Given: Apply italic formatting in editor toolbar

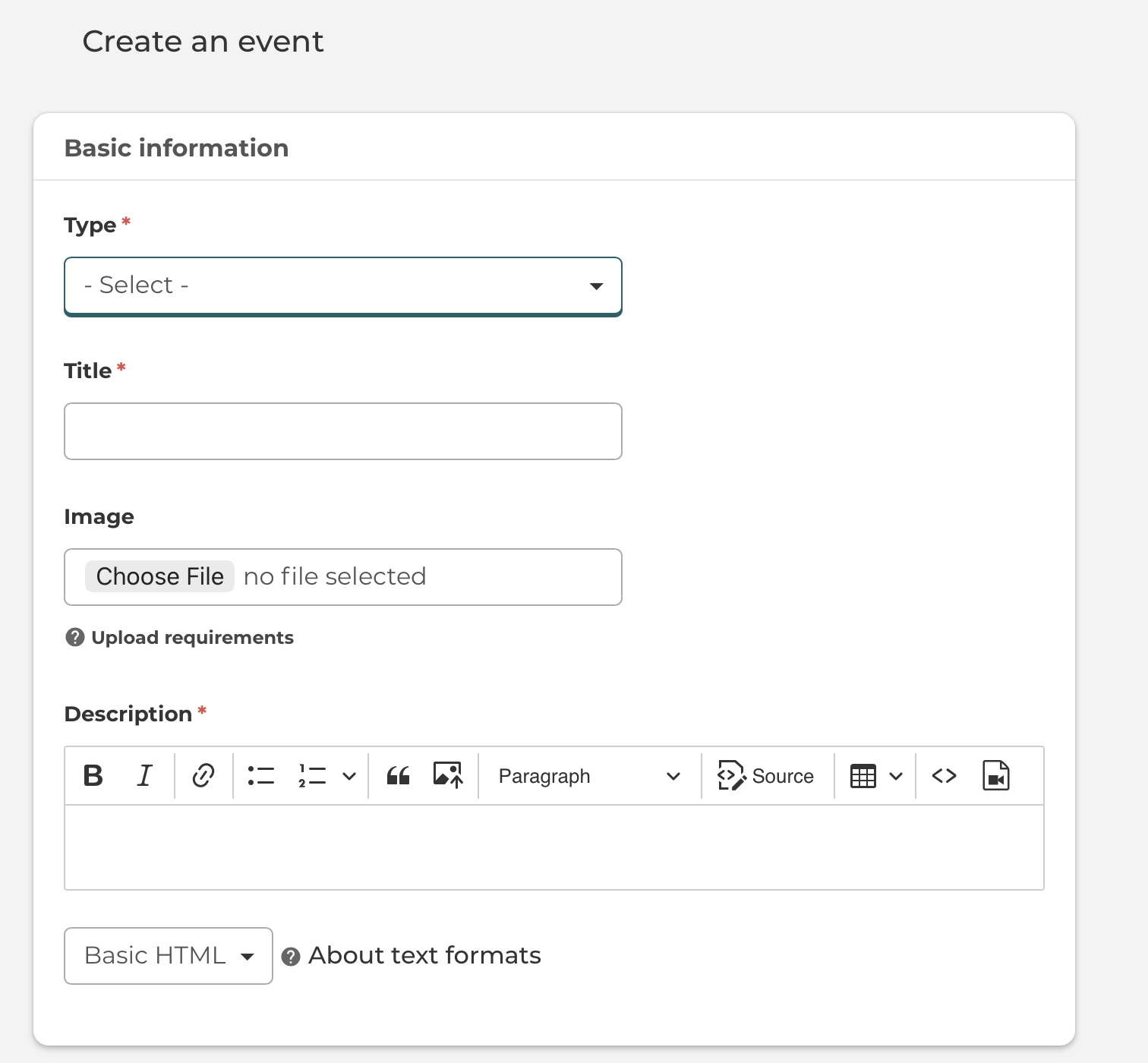Looking at the screenshot, I should click(x=144, y=776).
